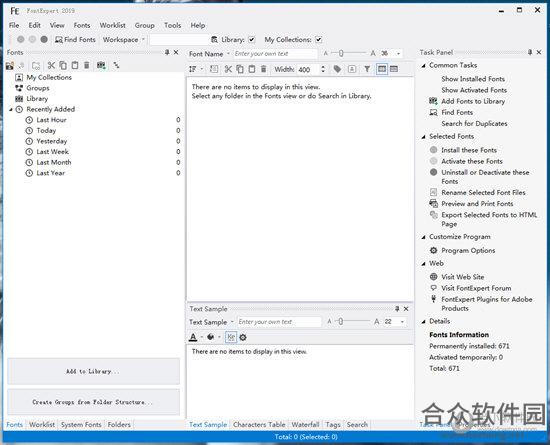Image resolution: width=550 pixels, height=445 pixels.
Task: Click the paint bucket background color icon
Action: (210, 337)
